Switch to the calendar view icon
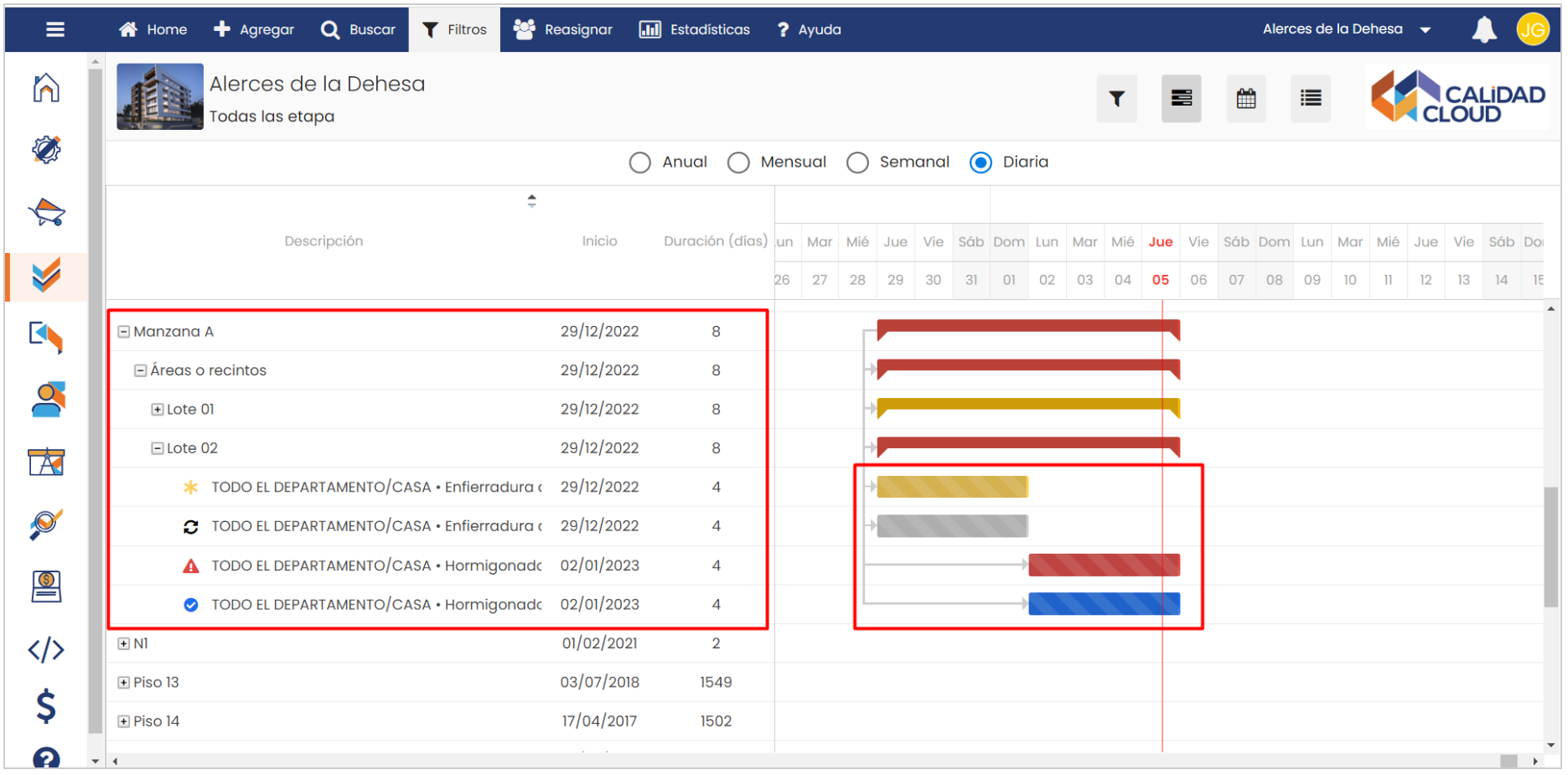1568x775 pixels. tap(1245, 99)
